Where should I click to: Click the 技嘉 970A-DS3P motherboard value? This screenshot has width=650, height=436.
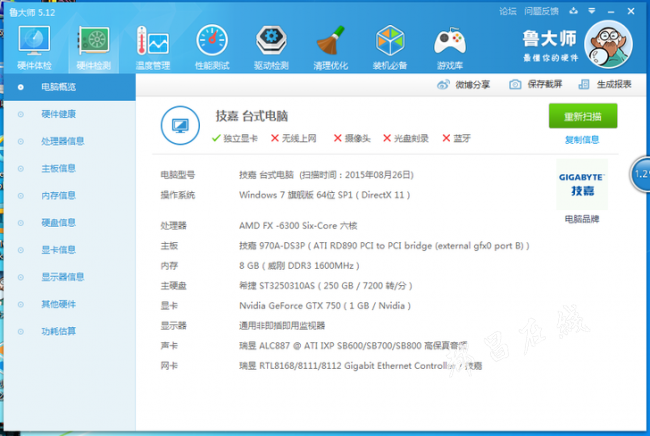pos(384,246)
